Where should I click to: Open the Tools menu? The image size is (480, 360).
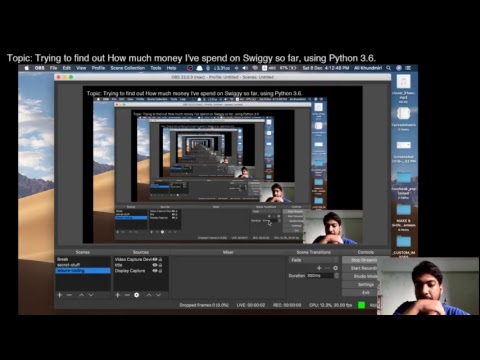156,68
